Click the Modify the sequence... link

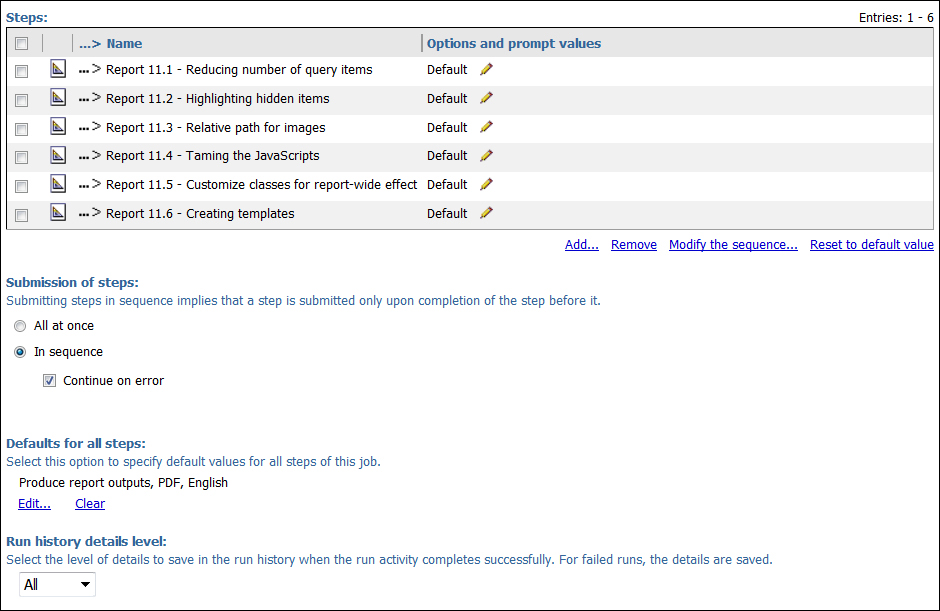(733, 245)
